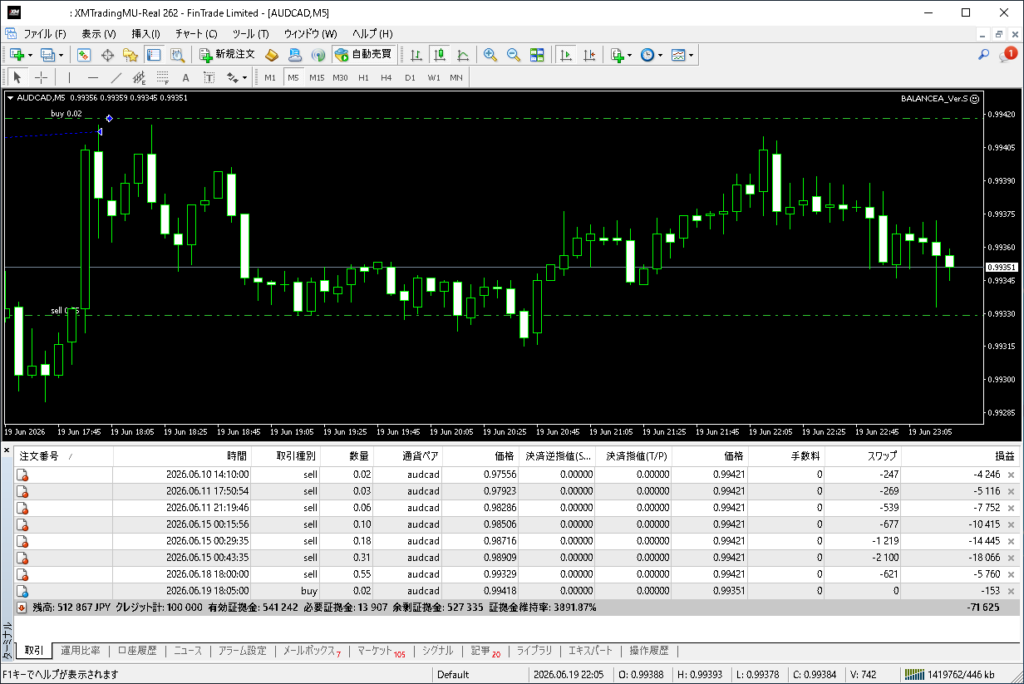Image resolution: width=1024 pixels, height=684 pixels.
Task: Open the ファイル (F) menu
Action: tap(44, 33)
